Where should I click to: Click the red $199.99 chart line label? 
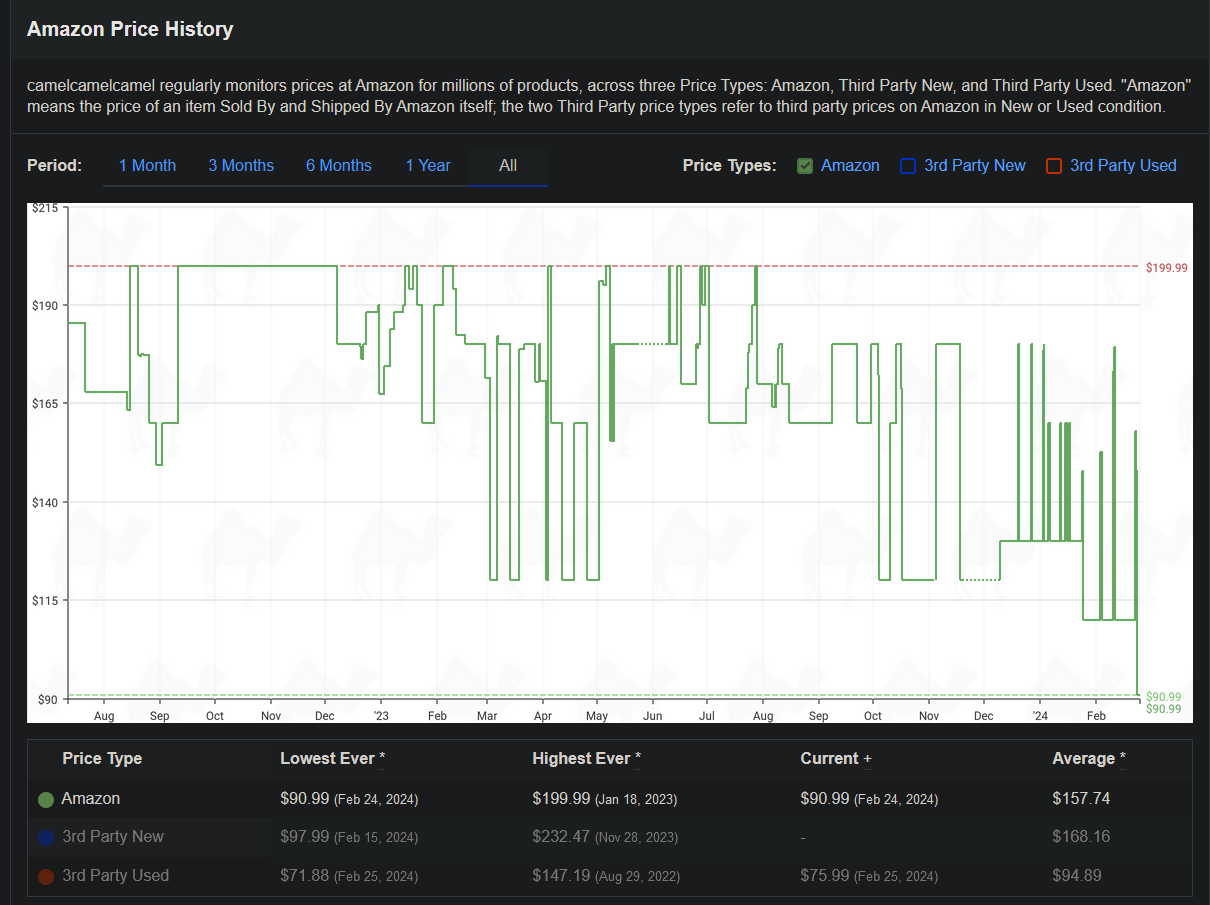1167,268
